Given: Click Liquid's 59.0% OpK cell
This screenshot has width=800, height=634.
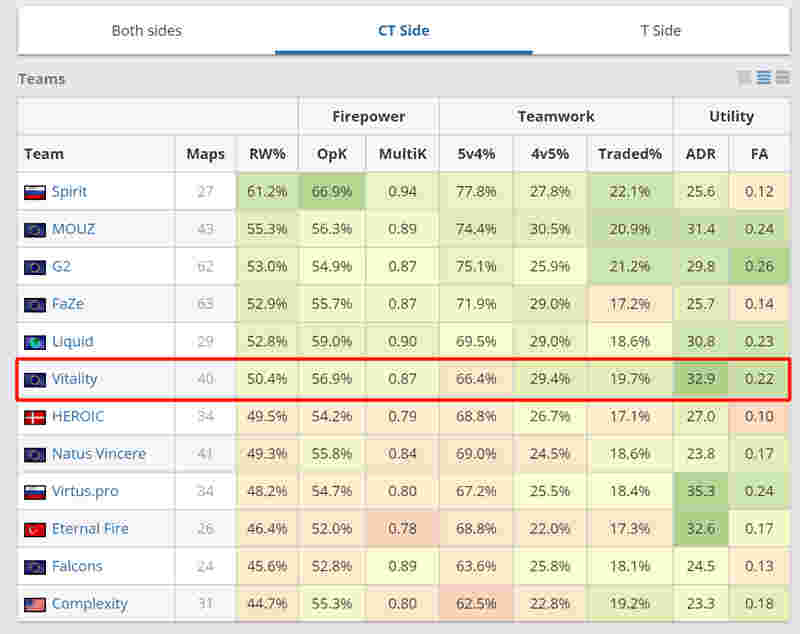Looking at the screenshot, I should [x=332, y=341].
